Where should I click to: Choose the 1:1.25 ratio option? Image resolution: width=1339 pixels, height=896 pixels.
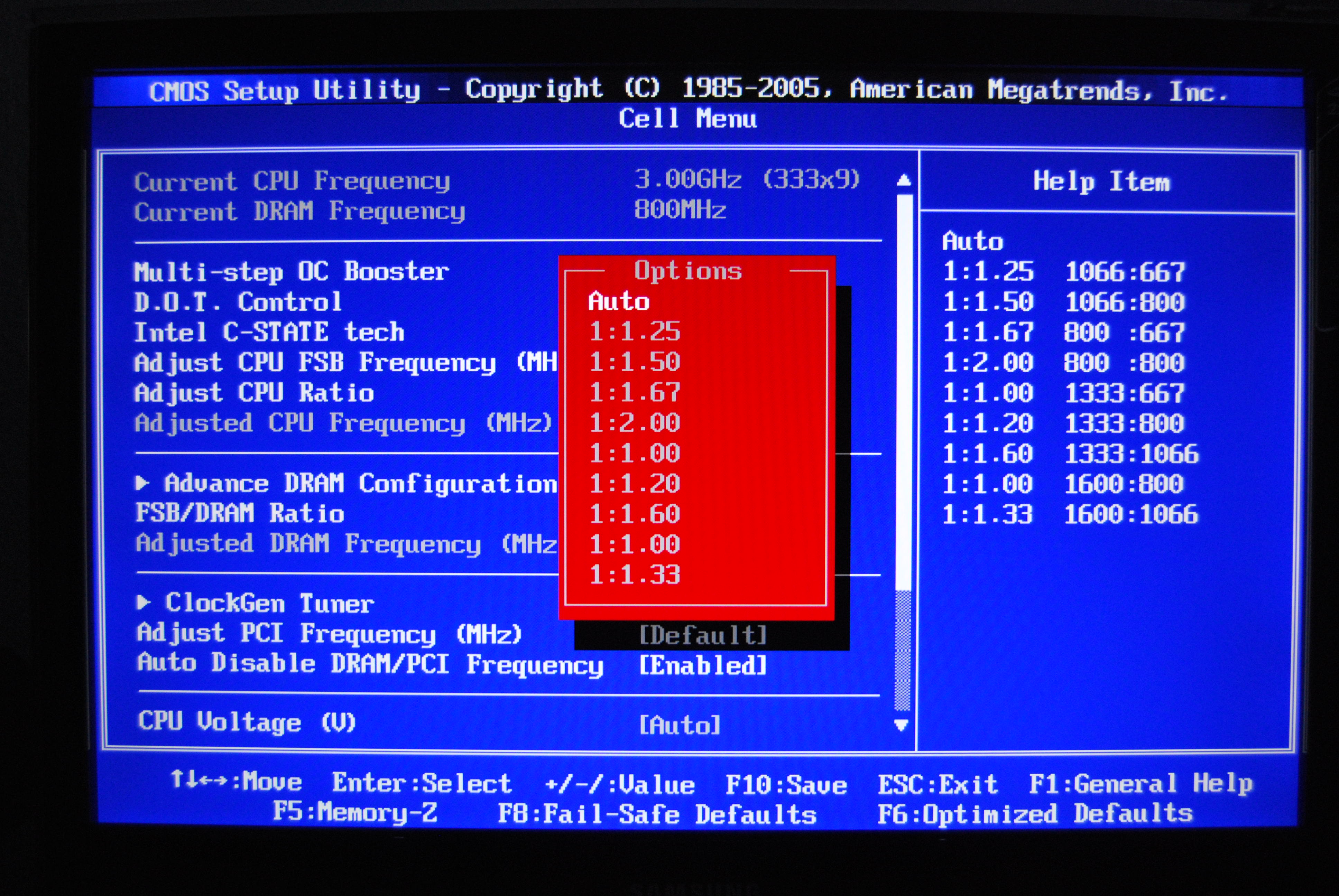coord(634,332)
